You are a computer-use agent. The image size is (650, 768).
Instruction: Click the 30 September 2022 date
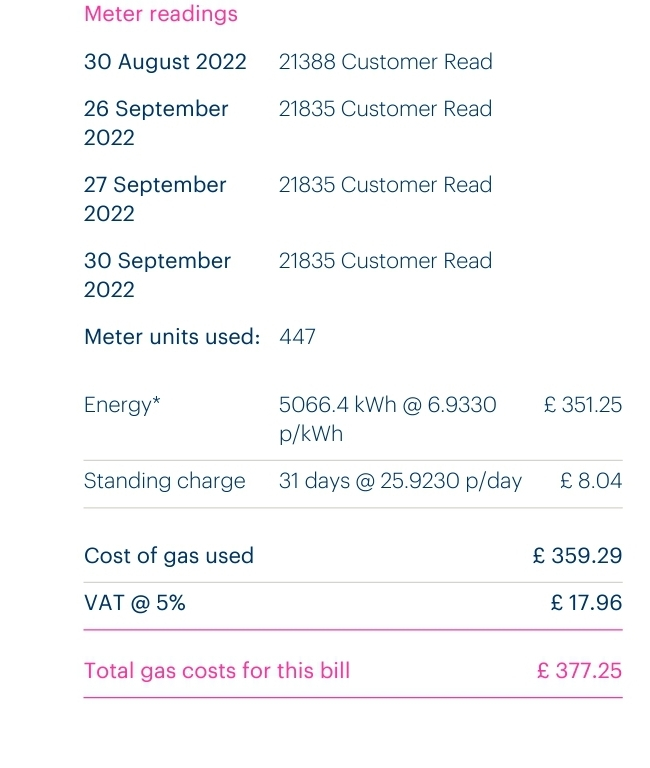157,275
